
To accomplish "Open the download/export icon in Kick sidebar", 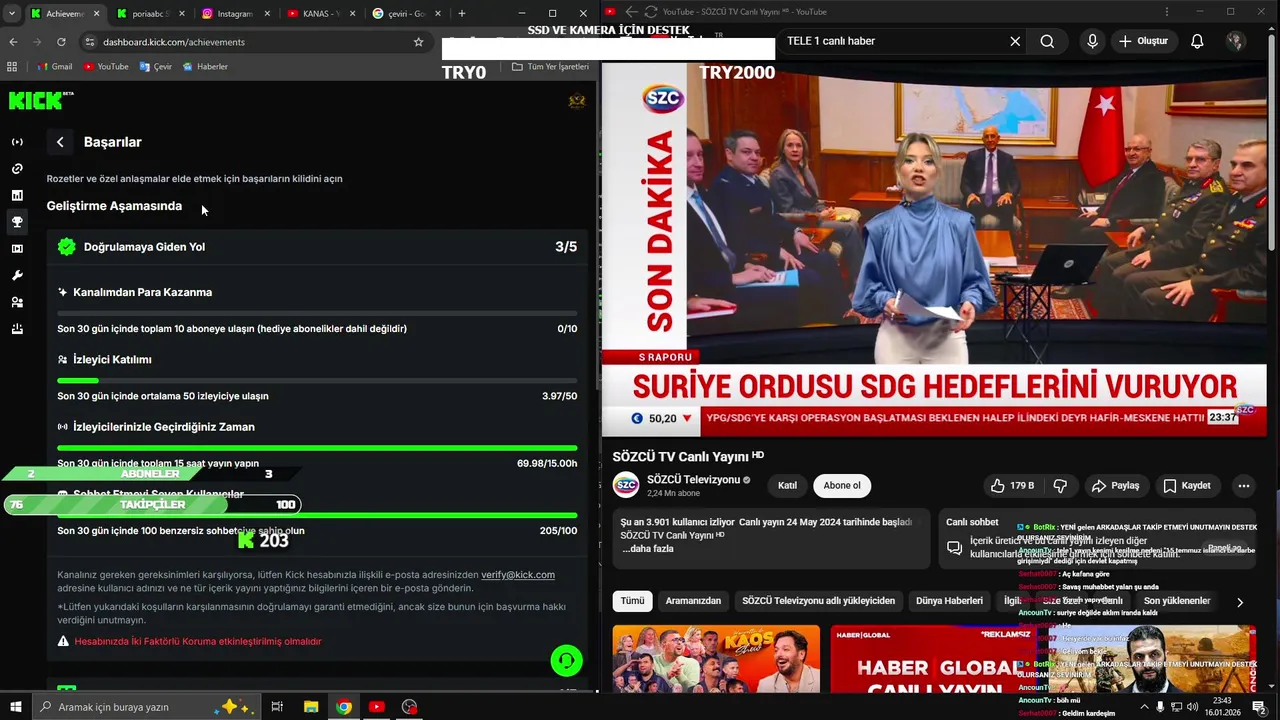I will [x=17, y=329].
